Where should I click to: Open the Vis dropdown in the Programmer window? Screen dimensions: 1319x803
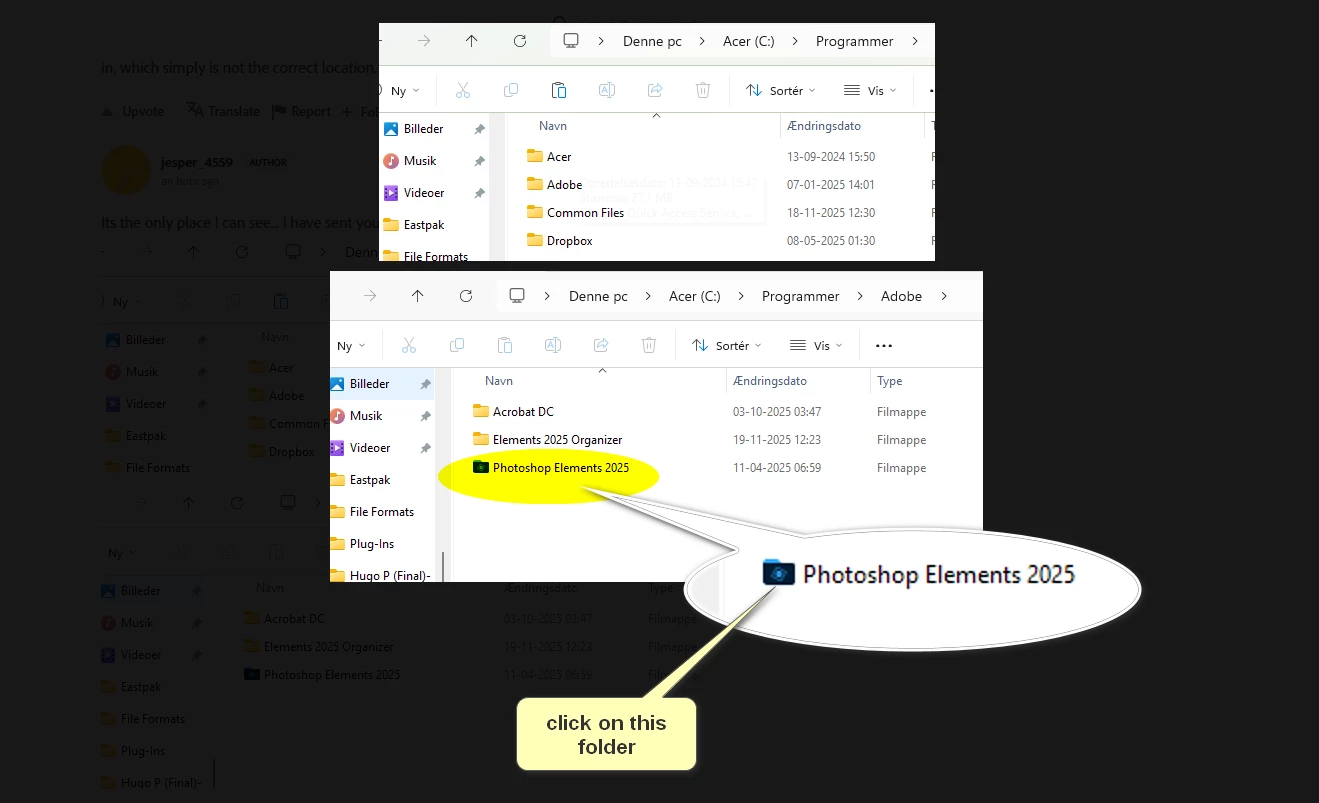870,91
